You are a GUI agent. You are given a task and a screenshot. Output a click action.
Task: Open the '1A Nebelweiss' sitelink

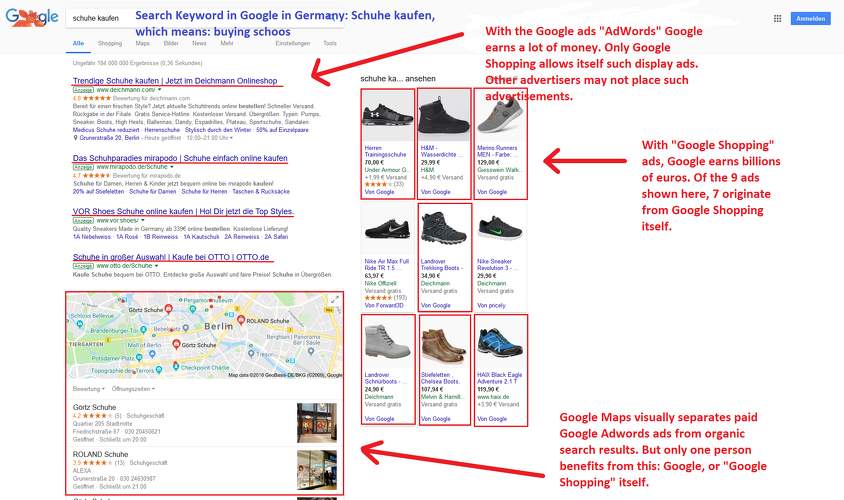pos(92,236)
